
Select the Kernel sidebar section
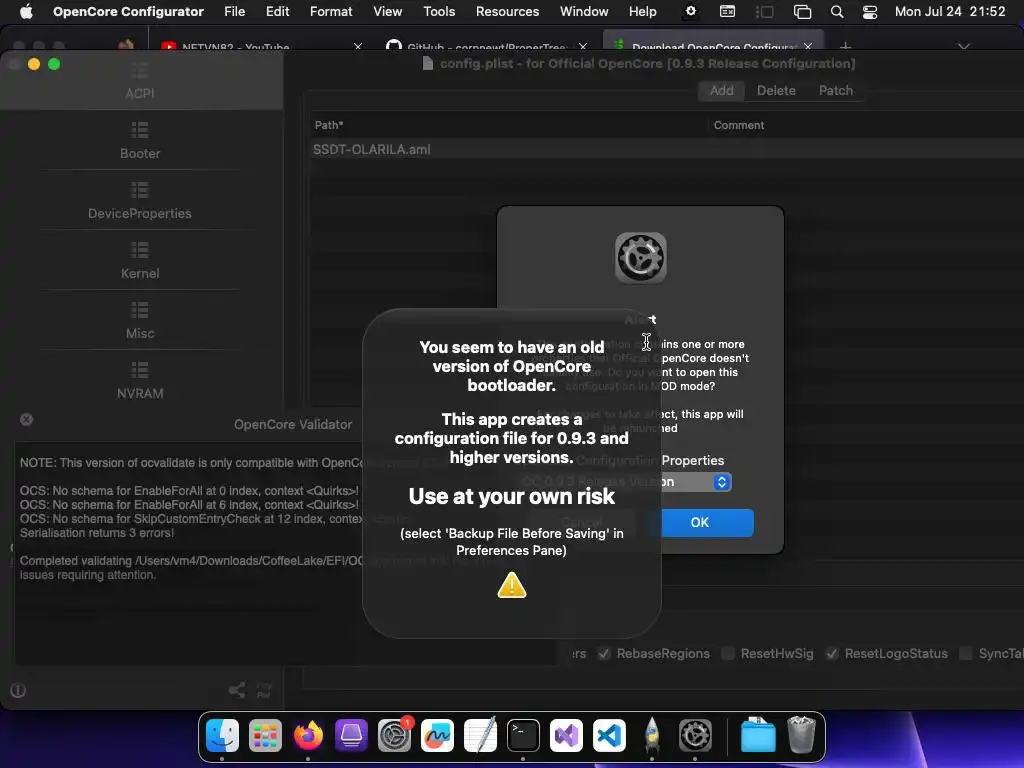140,261
